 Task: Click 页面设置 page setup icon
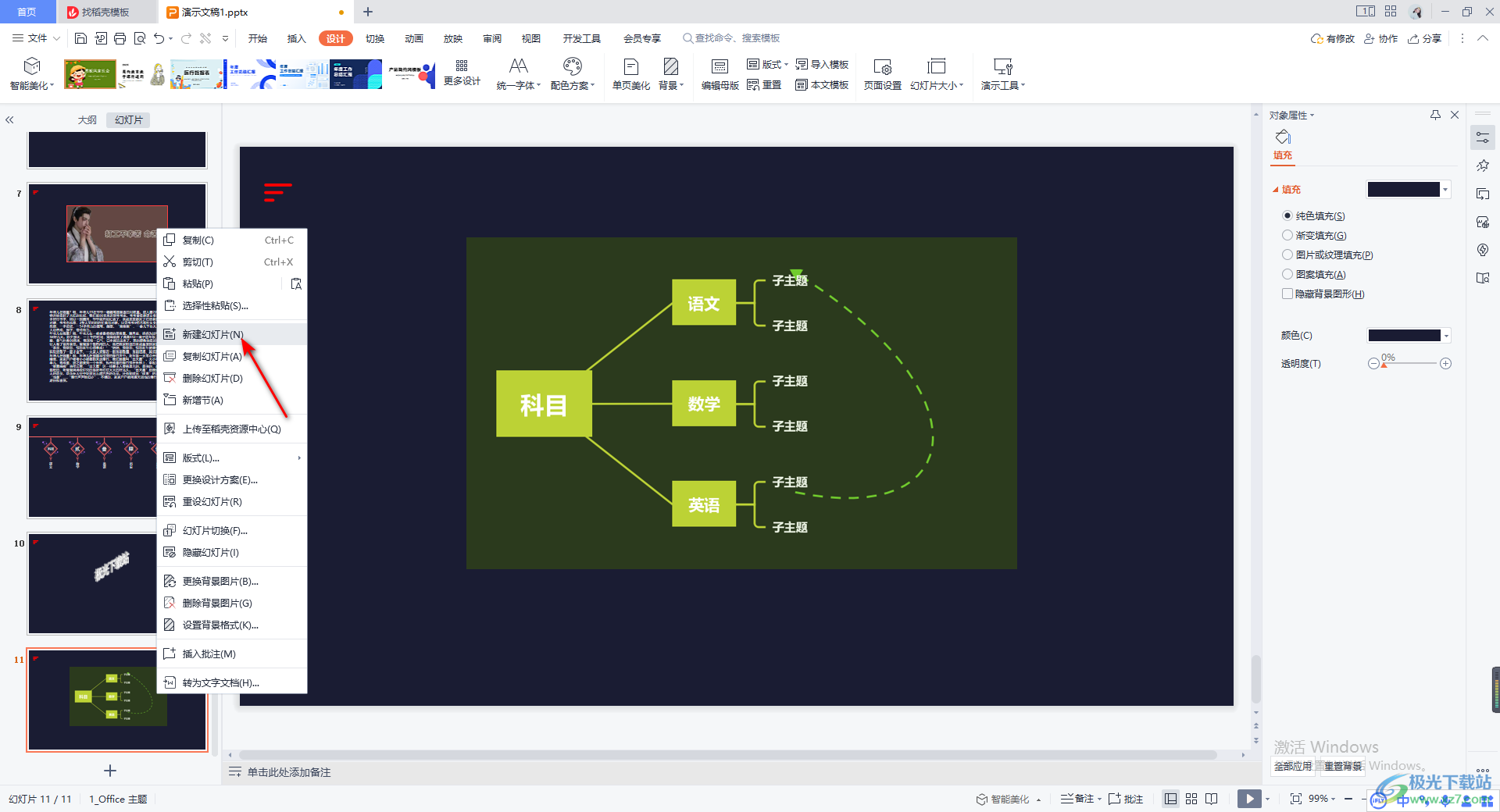click(883, 74)
